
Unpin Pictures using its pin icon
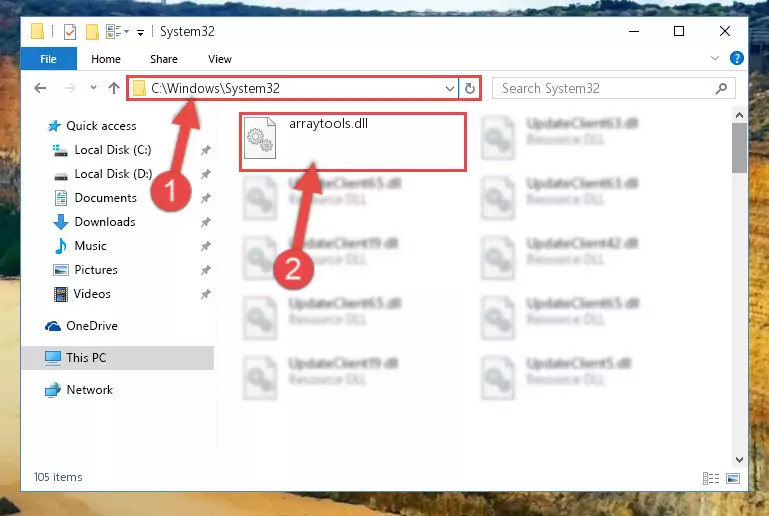pos(205,270)
